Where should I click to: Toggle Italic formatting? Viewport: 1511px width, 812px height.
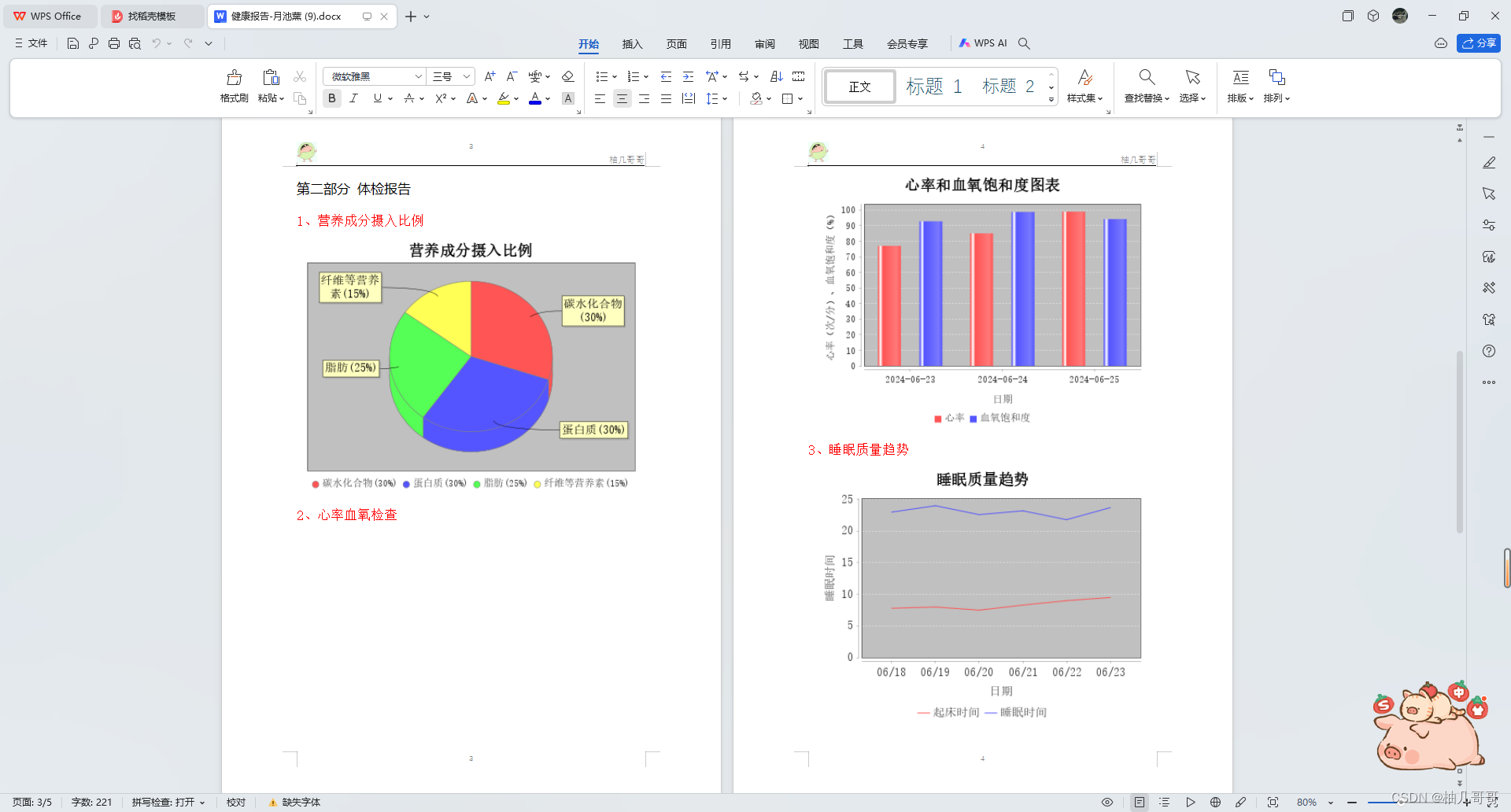pyautogui.click(x=354, y=98)
